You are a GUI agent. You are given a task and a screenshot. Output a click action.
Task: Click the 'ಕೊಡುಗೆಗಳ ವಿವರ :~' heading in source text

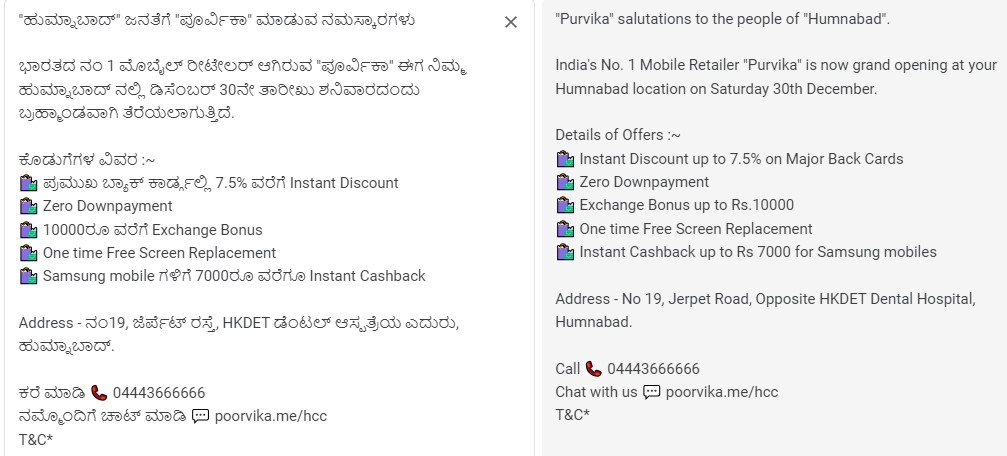coord(87,159)
